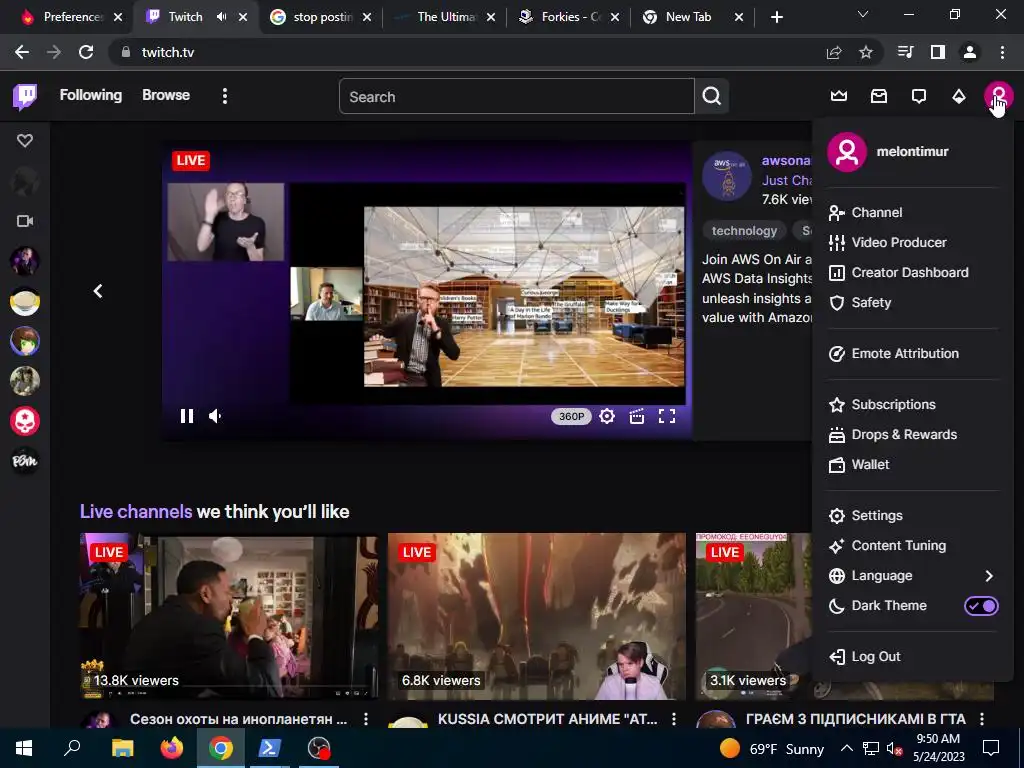Screen dimensions: 1024x768
Task: Open Creator Dashboard menu item
Action: [x=913, y=272]
